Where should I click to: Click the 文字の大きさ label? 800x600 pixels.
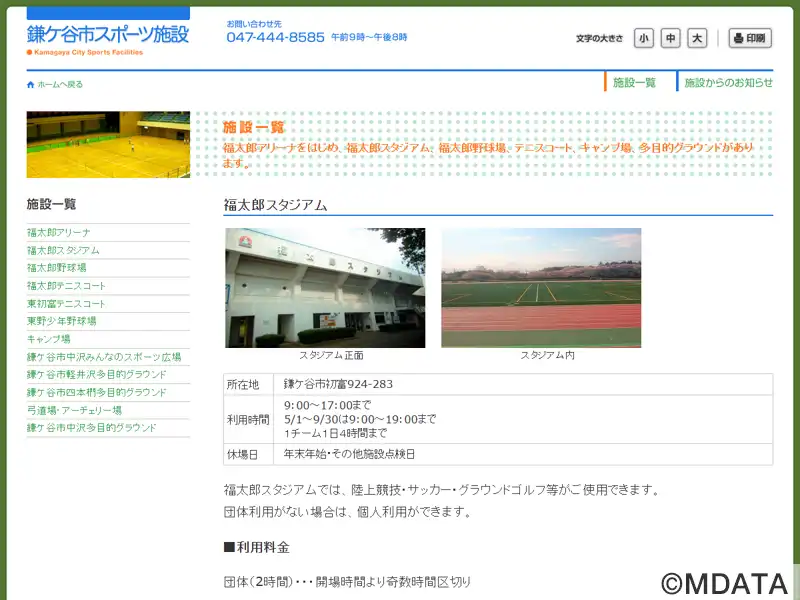[599, 38]
